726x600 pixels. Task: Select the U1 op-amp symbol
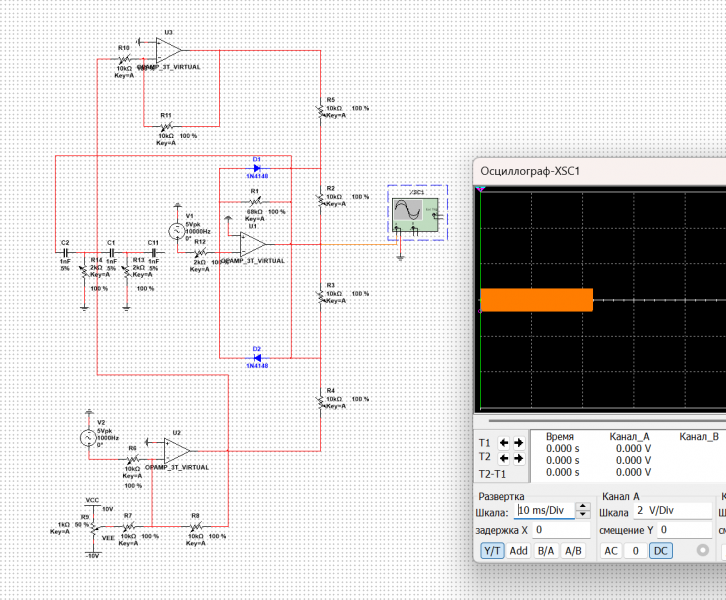(251, 244)
